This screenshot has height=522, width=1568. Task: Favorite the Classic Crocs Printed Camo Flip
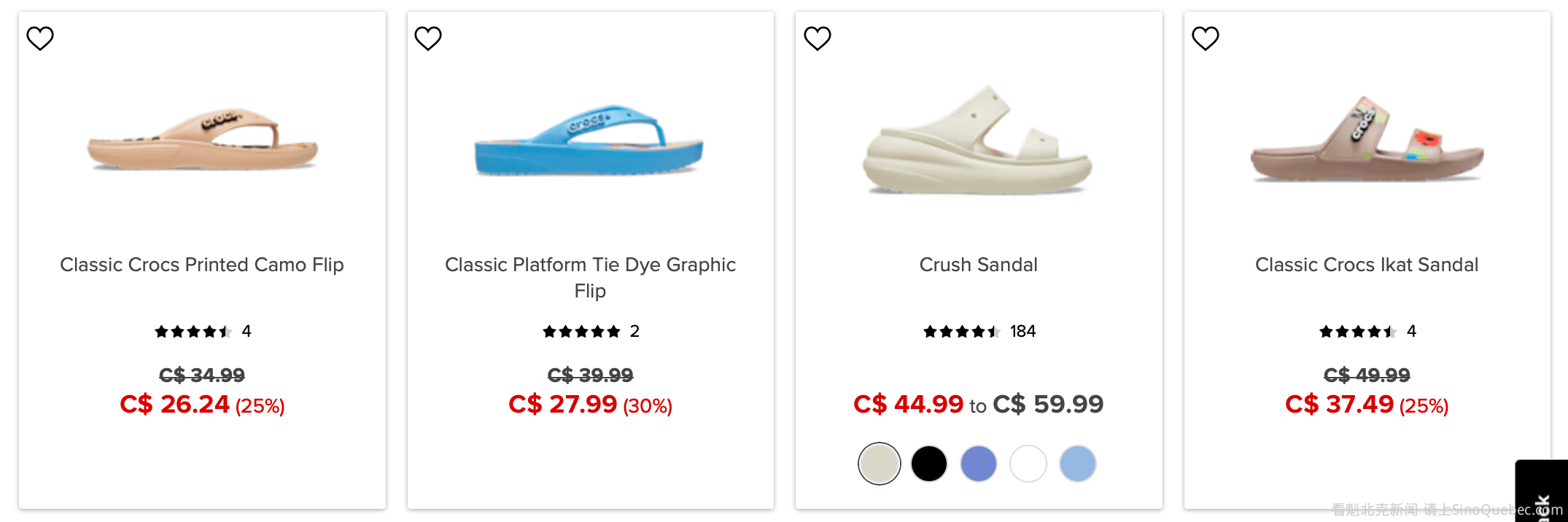pyautogui.click(x=40, y=38)
